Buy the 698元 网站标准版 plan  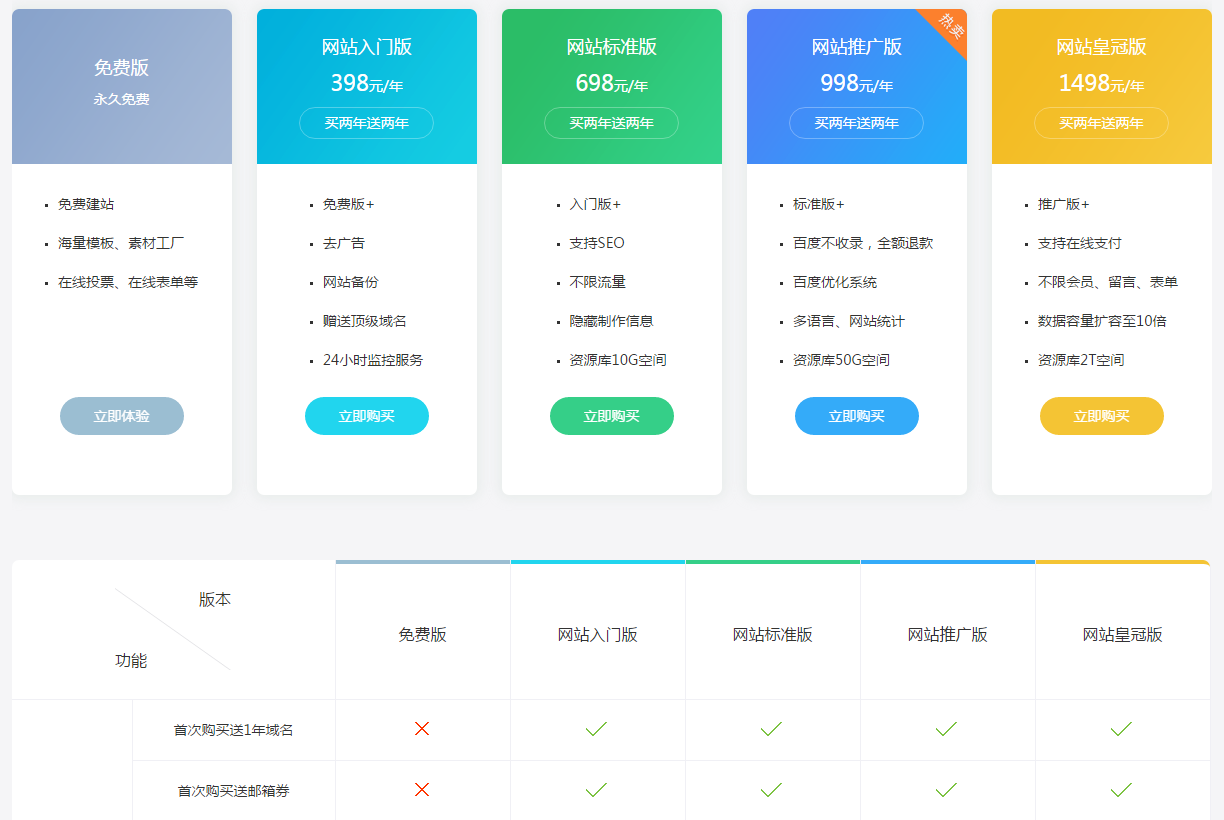click(x=612, y=416)
